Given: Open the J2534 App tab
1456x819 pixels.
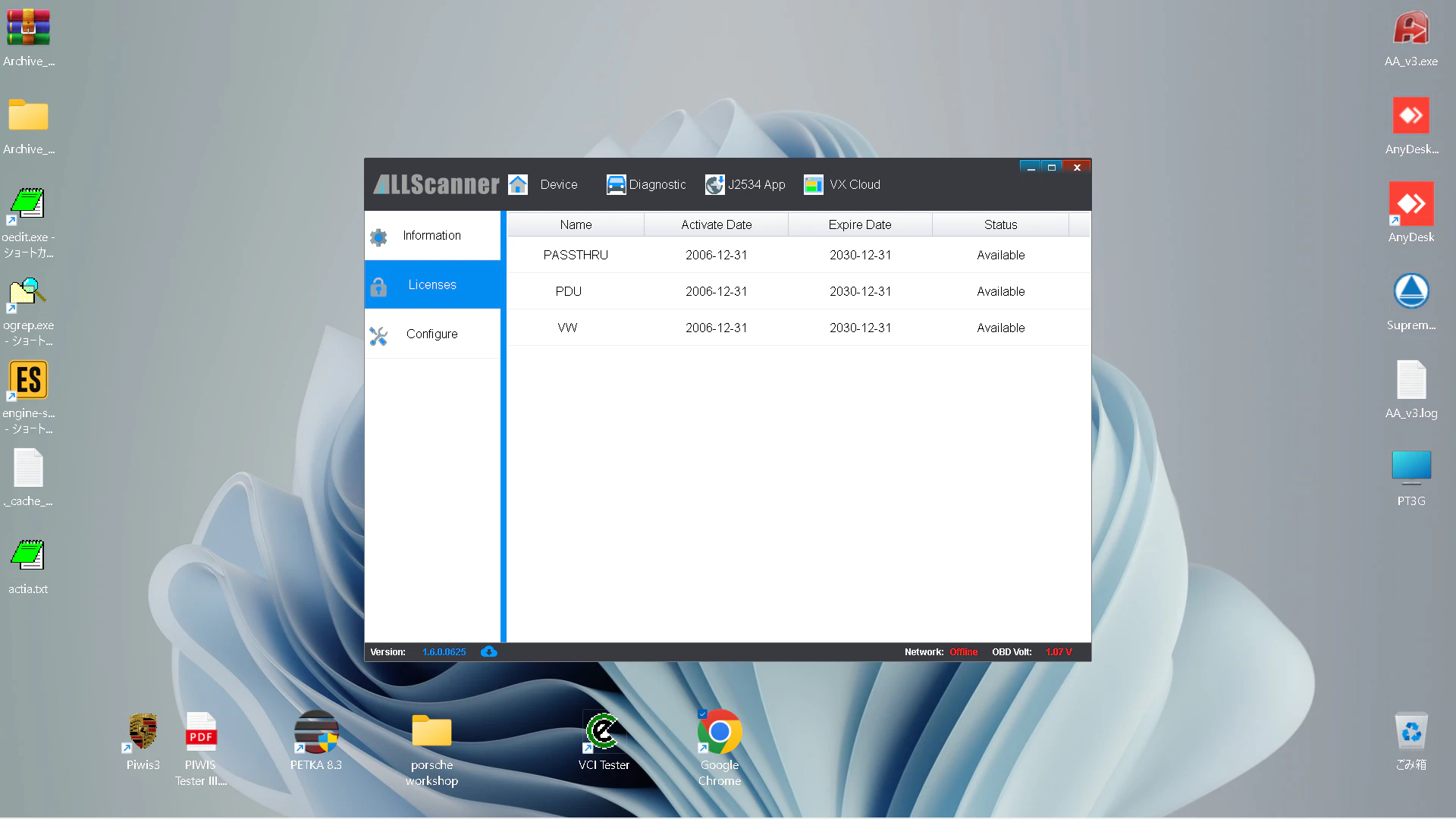Looking at the screenshot, I should pyautogui.click(x=756, y=184).
